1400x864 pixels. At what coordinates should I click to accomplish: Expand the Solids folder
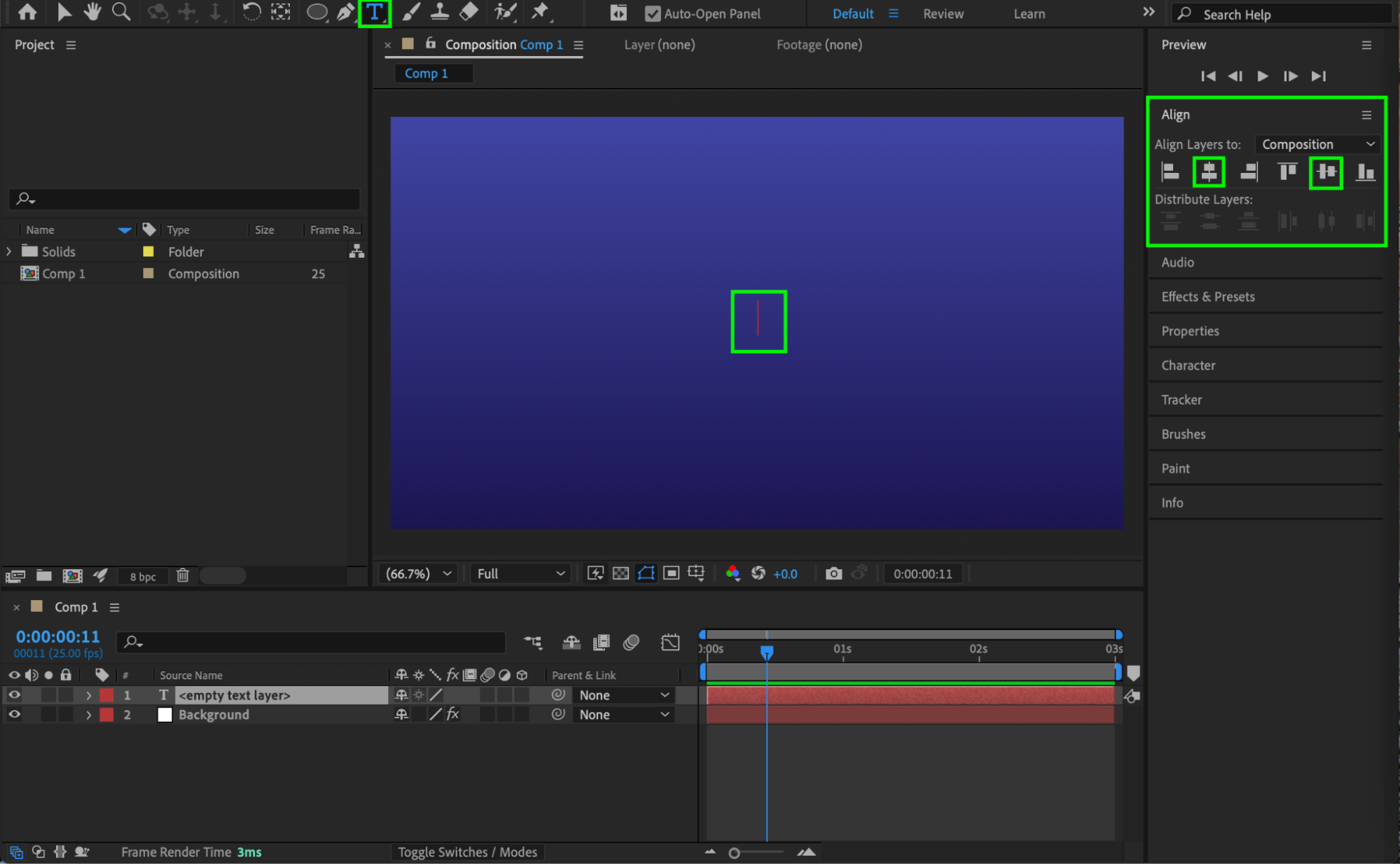tap(8, 251)
